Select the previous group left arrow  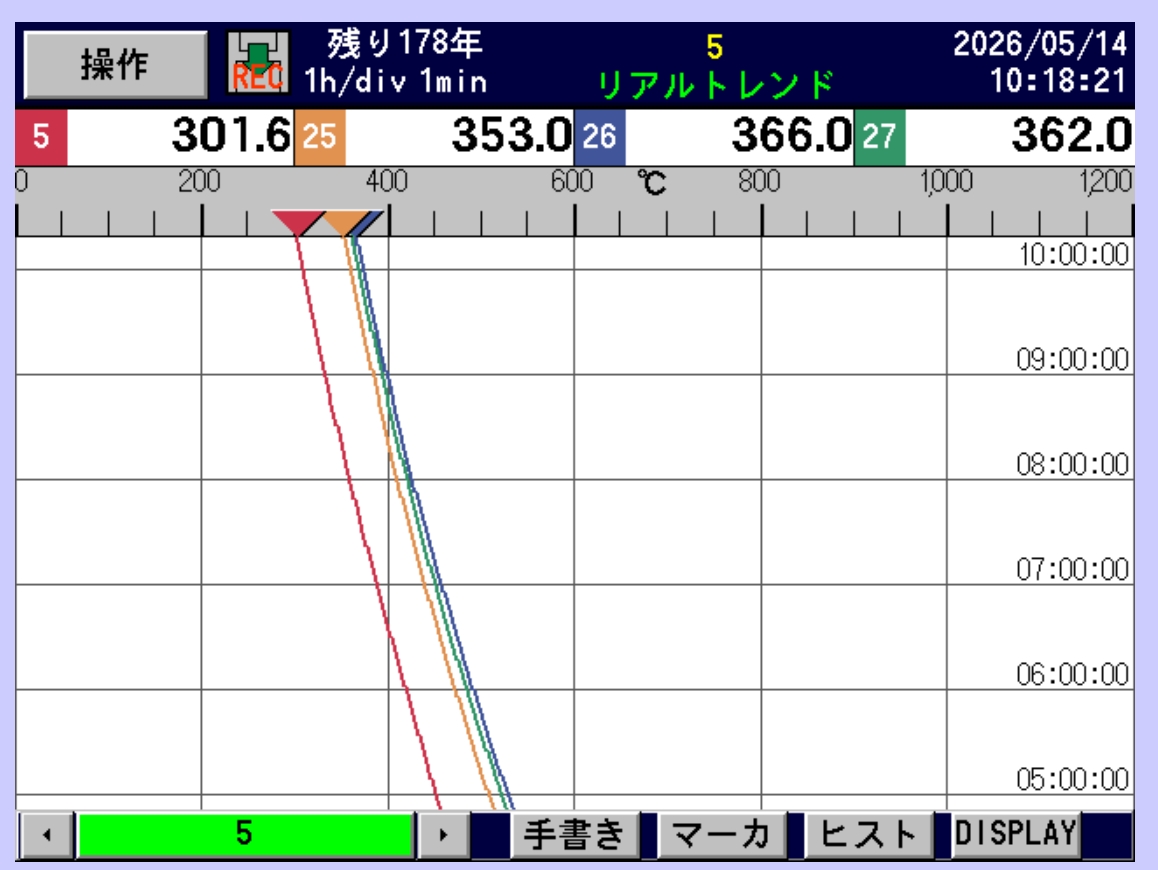pyautogui.click(x=47, y=835)
